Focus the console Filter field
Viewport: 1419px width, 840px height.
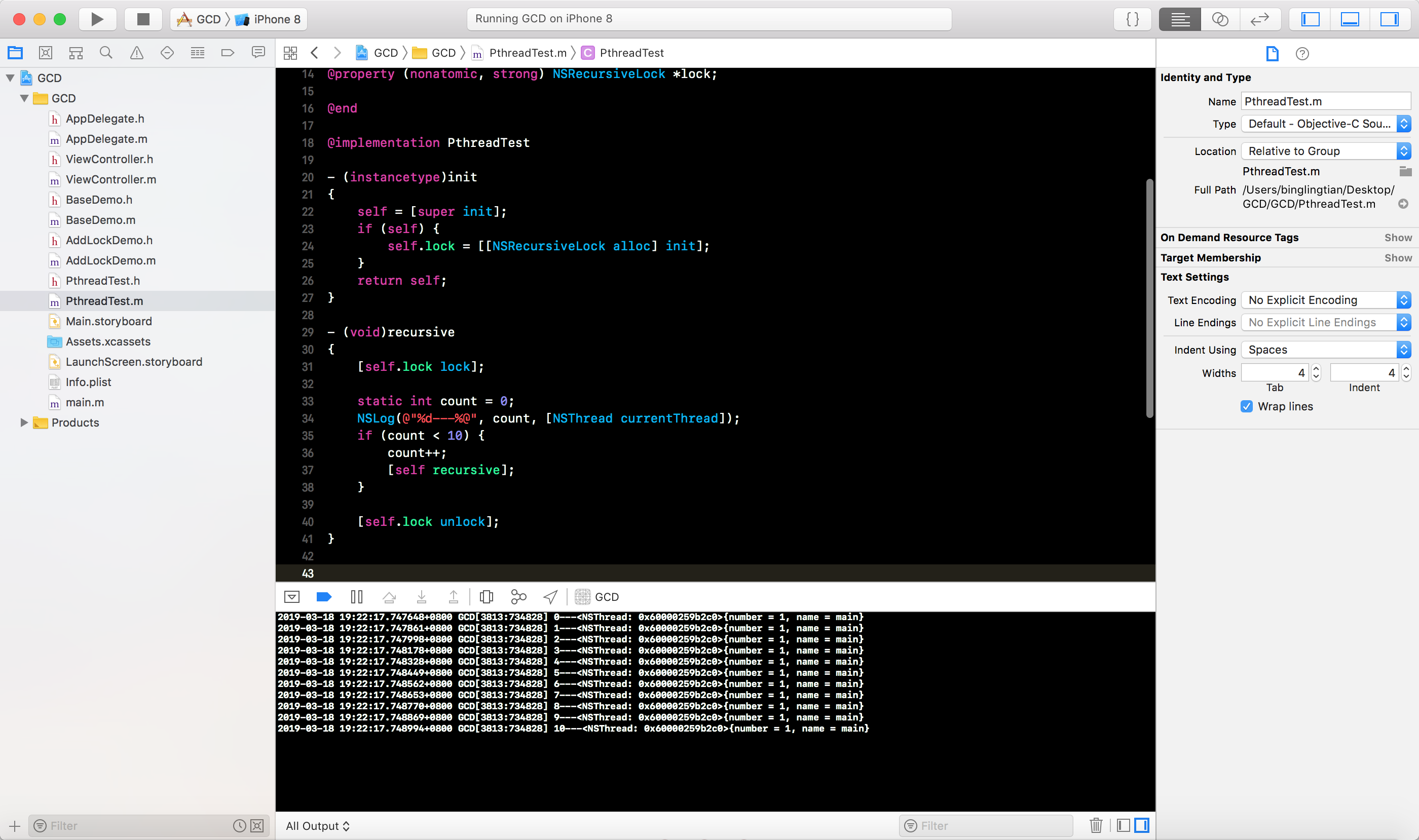pos(986,826)
